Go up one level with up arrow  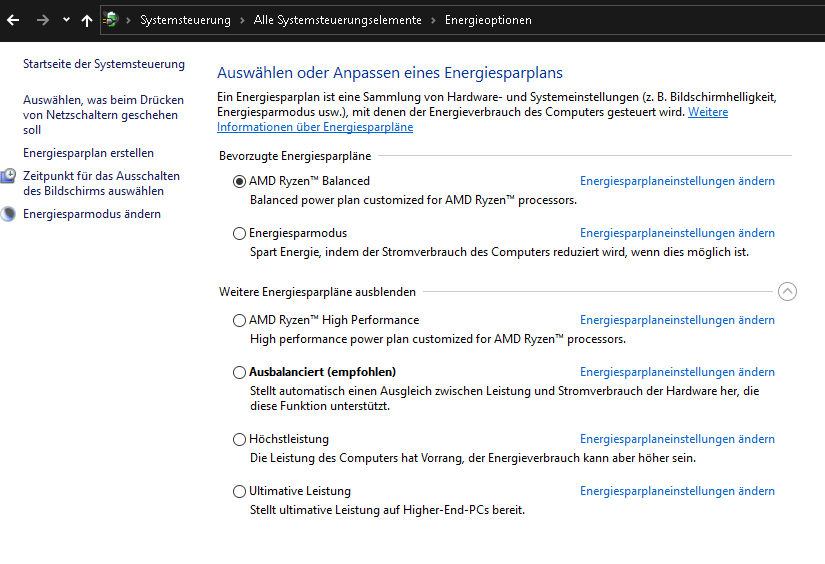pos(87,20)
